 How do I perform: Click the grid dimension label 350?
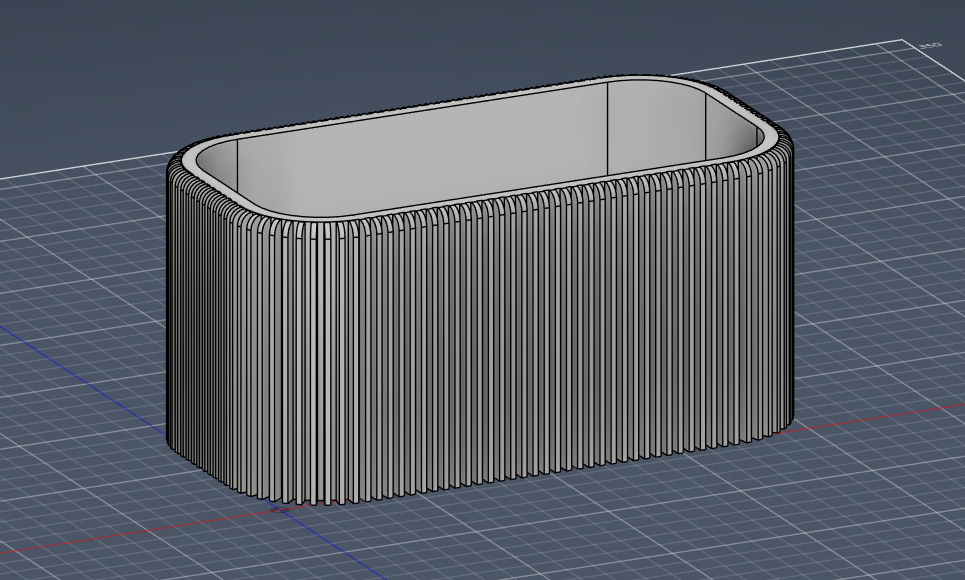click(930, 46)
